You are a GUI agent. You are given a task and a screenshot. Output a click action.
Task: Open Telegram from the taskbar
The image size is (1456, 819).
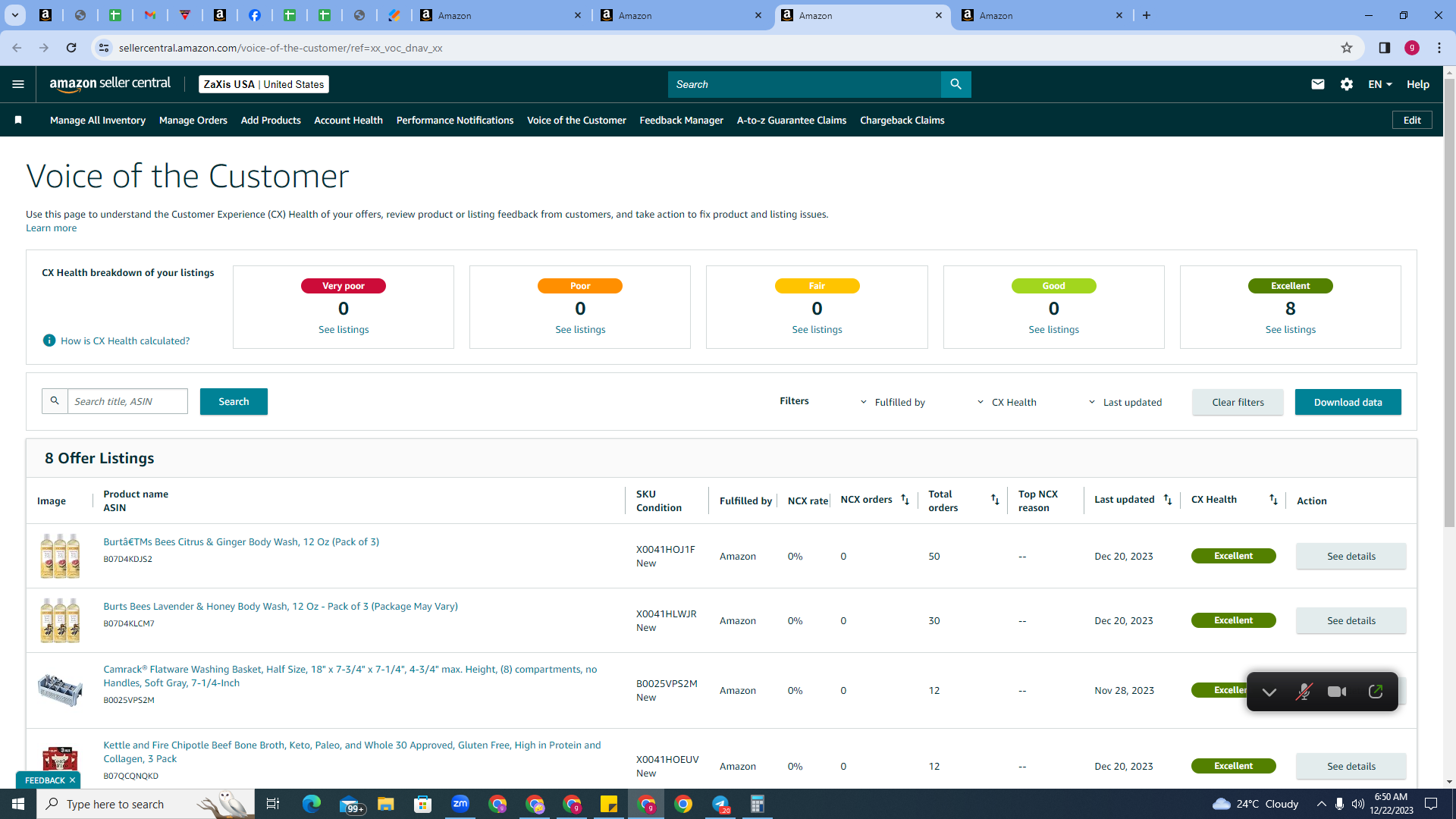(720, 804)
